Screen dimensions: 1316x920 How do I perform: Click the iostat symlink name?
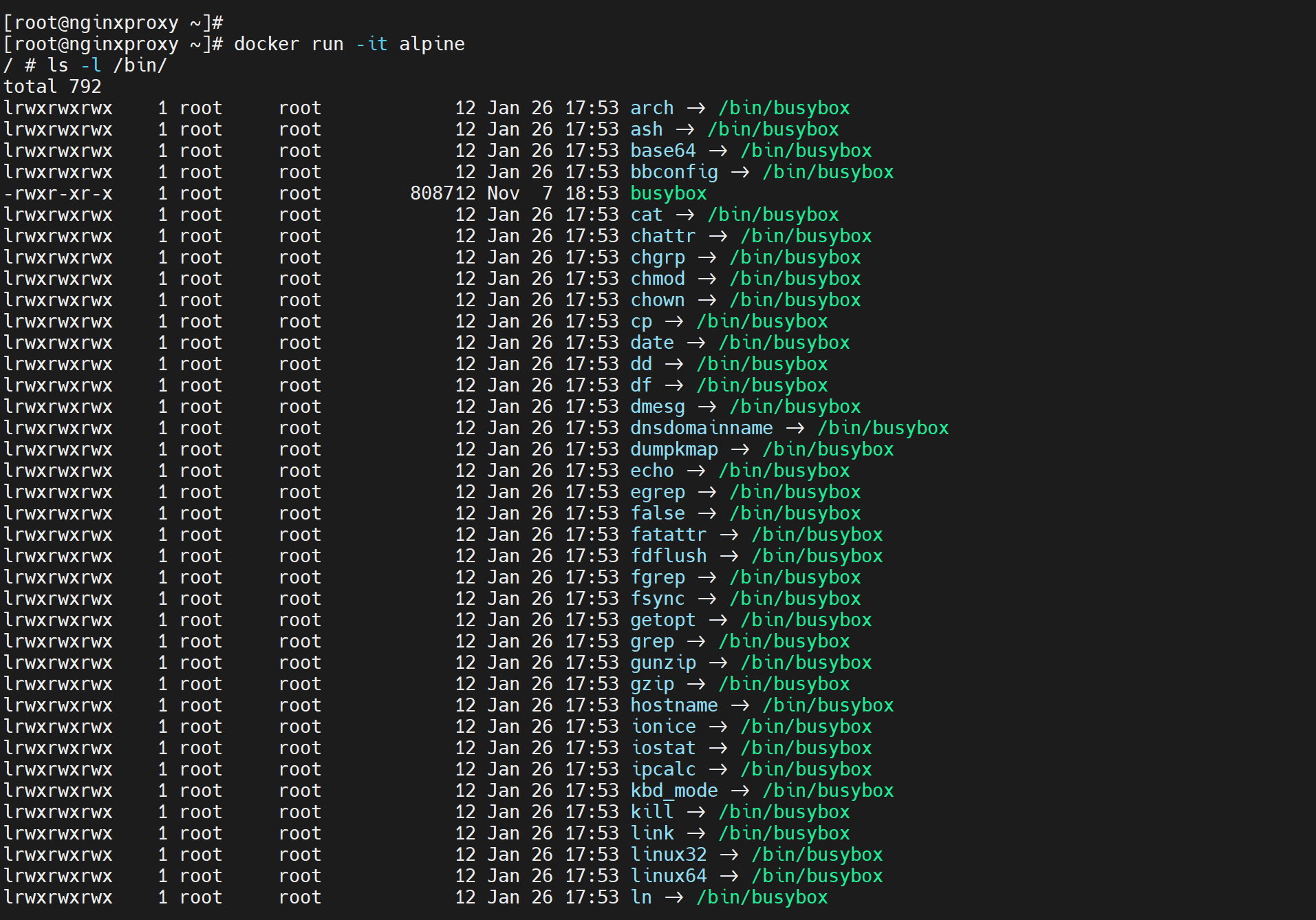pos(662,748)
